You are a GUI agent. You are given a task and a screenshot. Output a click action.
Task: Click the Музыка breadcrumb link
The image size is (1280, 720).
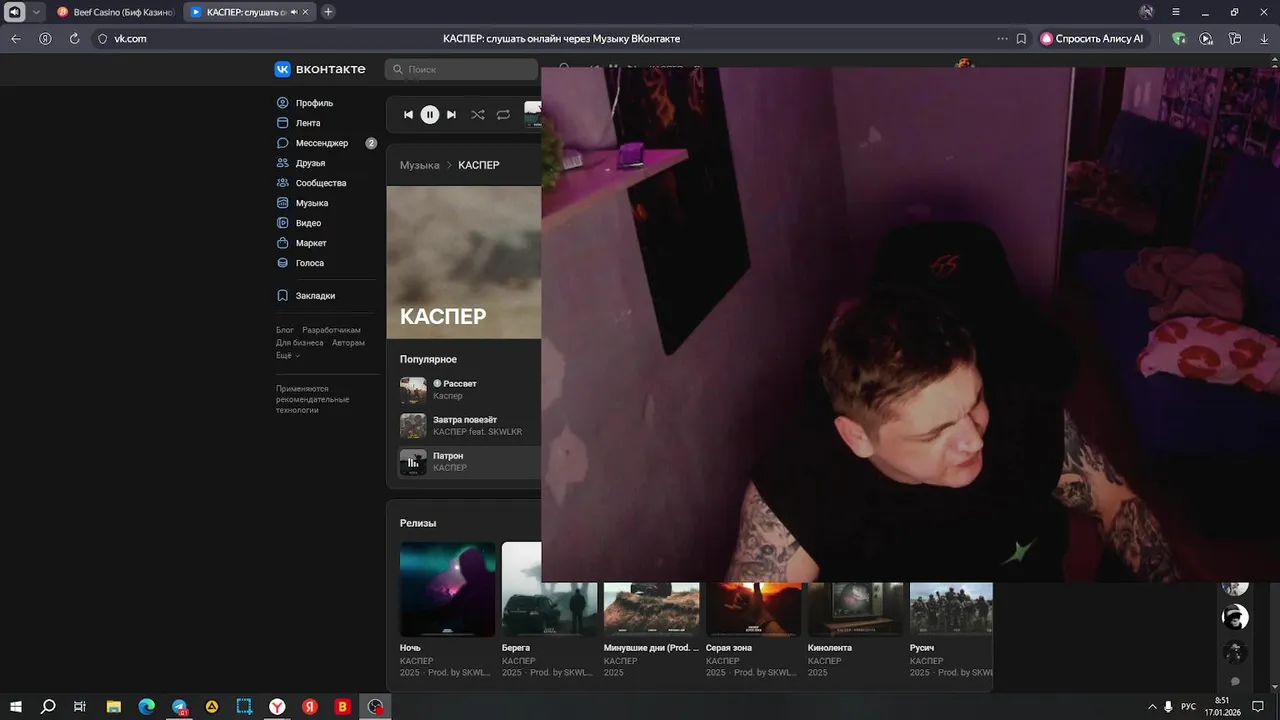click(x=420, y=165)
